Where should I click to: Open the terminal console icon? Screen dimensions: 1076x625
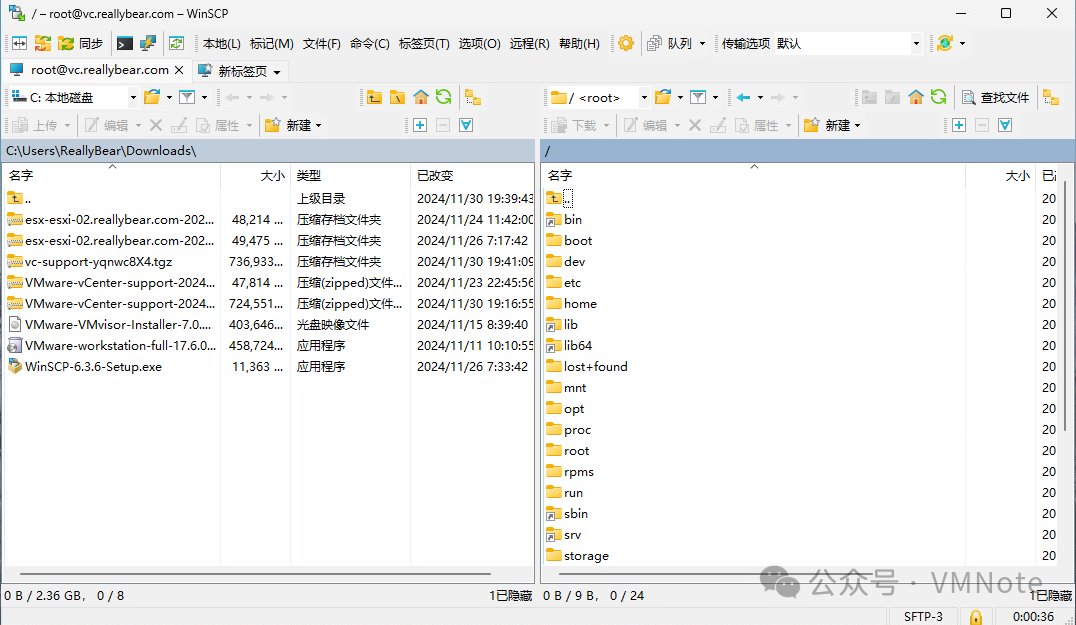coord(124,43)
